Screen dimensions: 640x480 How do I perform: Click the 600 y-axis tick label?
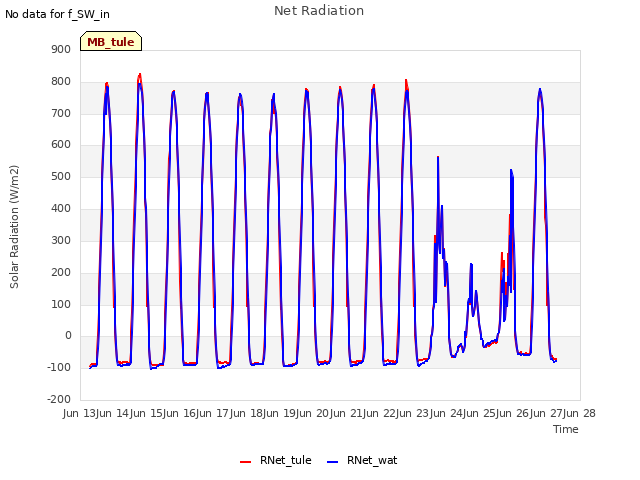point(61,145)
